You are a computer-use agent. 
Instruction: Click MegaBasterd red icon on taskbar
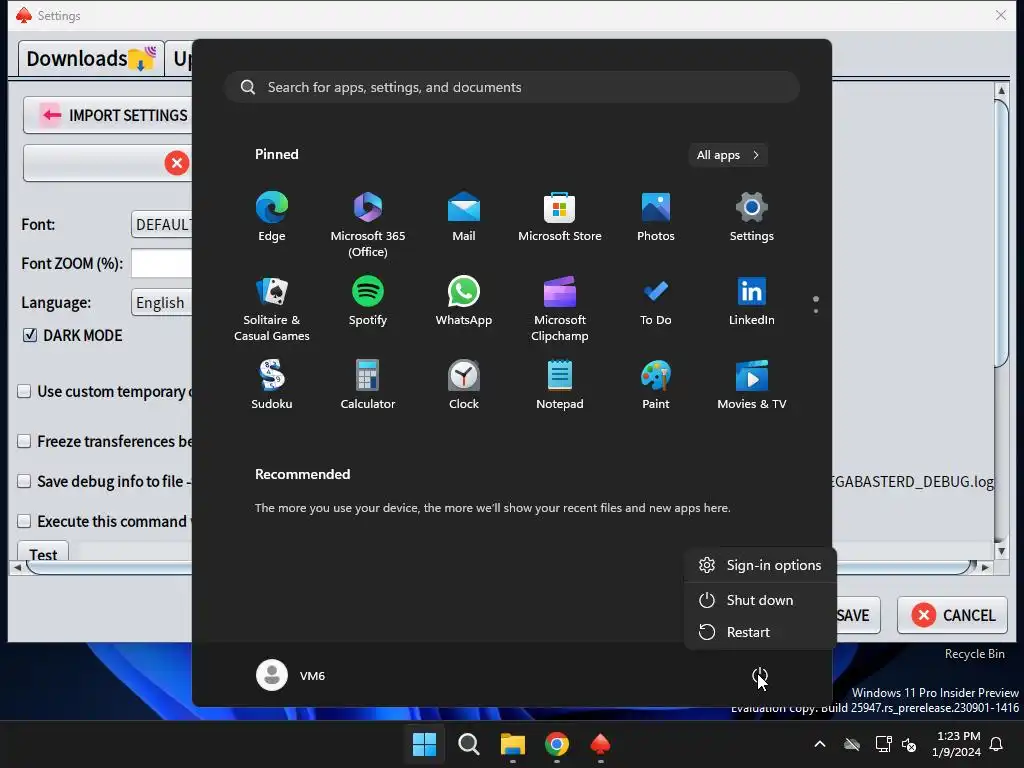600,744
